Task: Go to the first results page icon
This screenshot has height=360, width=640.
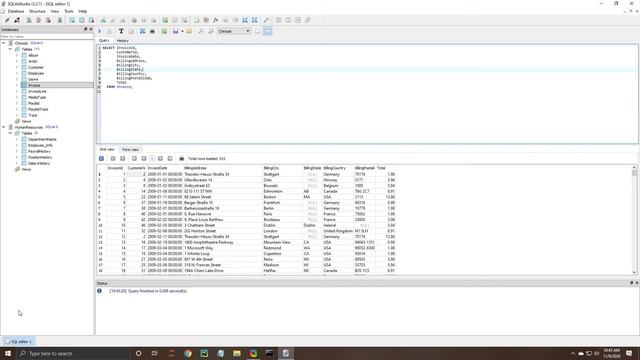Action: click(x=134, y=158)
